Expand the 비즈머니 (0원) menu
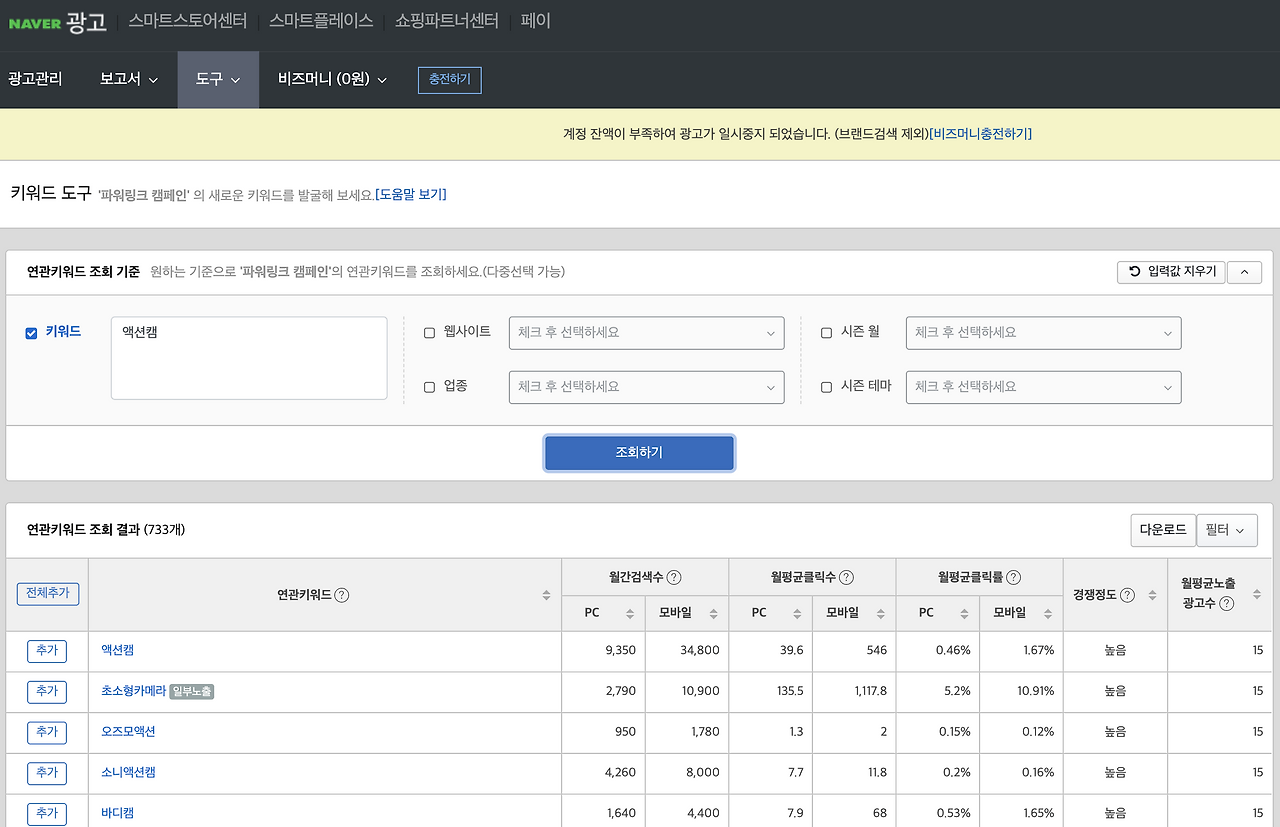 (332, 79)
